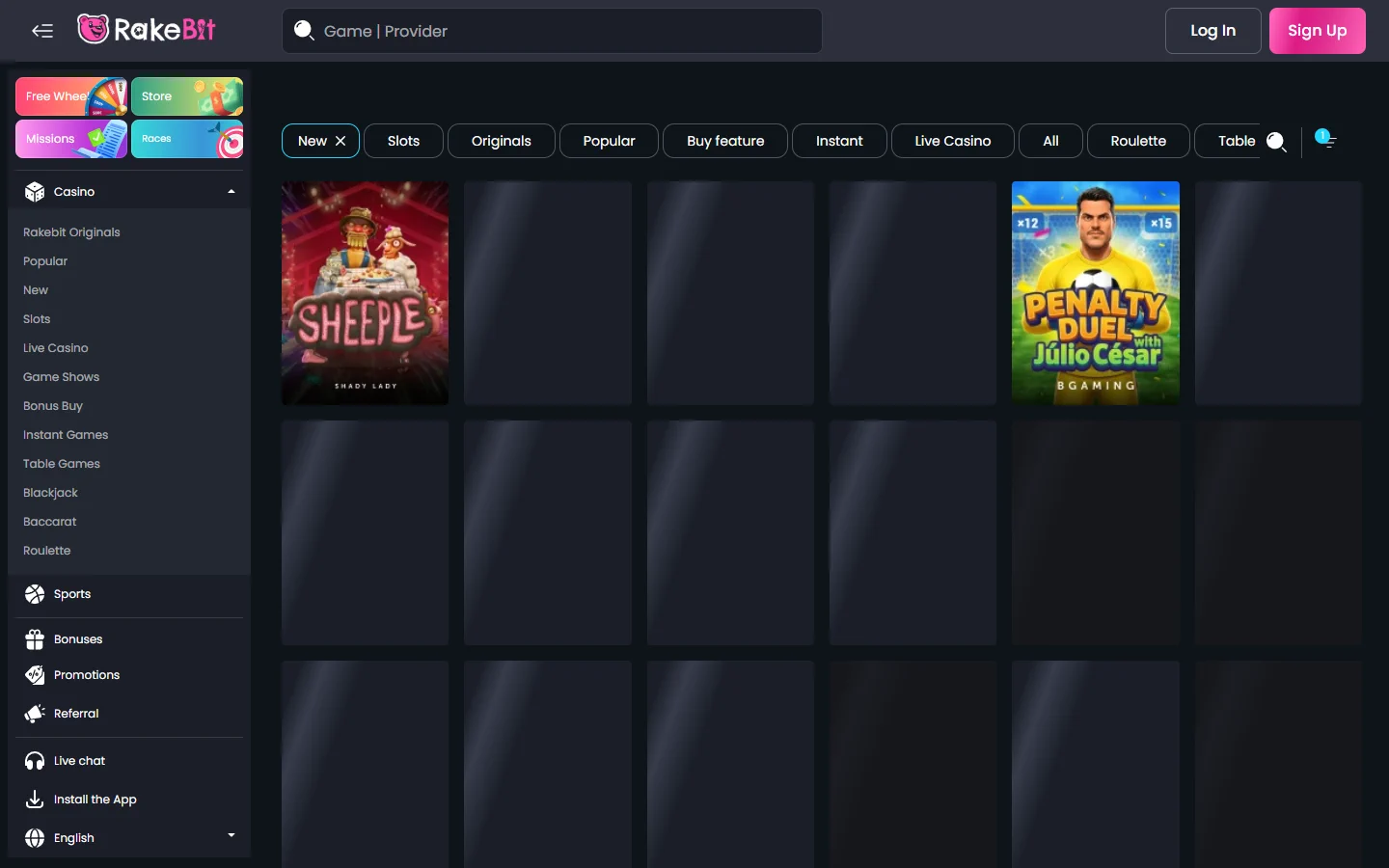
Task: Click the Live chat headset icon
Action: click(x=35, y=761)
